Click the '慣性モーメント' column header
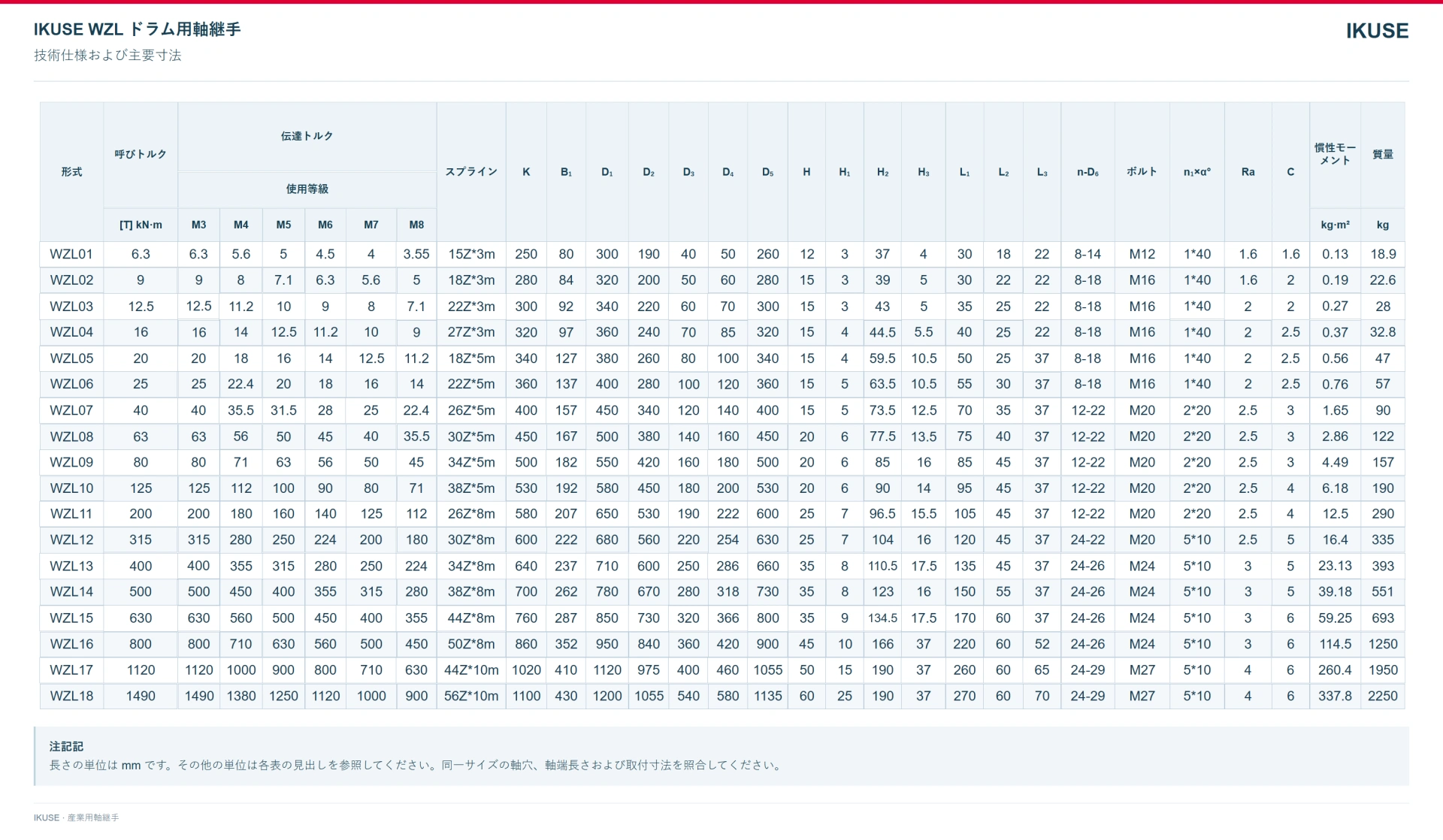The width and height of the screenshot is (1443, 840). click(1335, 154)
